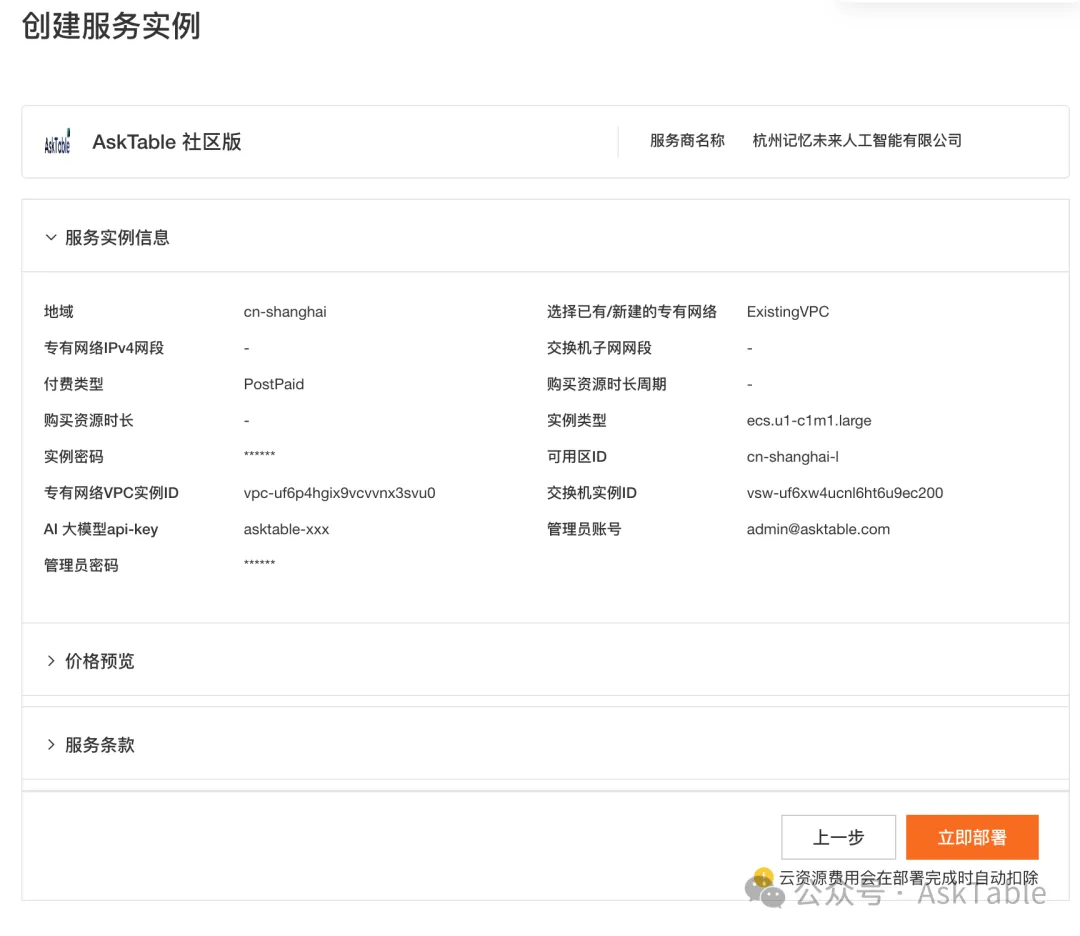Click the ExistingVPC network value
1080x936 pixels.
click(788, 312)
